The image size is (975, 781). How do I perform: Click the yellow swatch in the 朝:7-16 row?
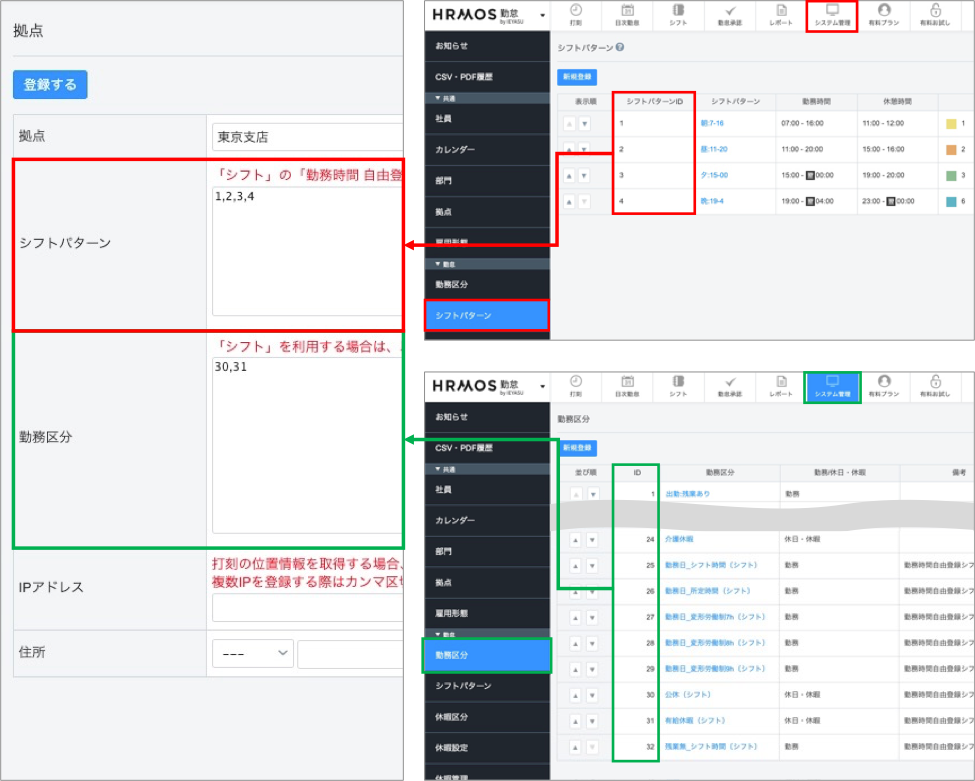click(951, 124)
